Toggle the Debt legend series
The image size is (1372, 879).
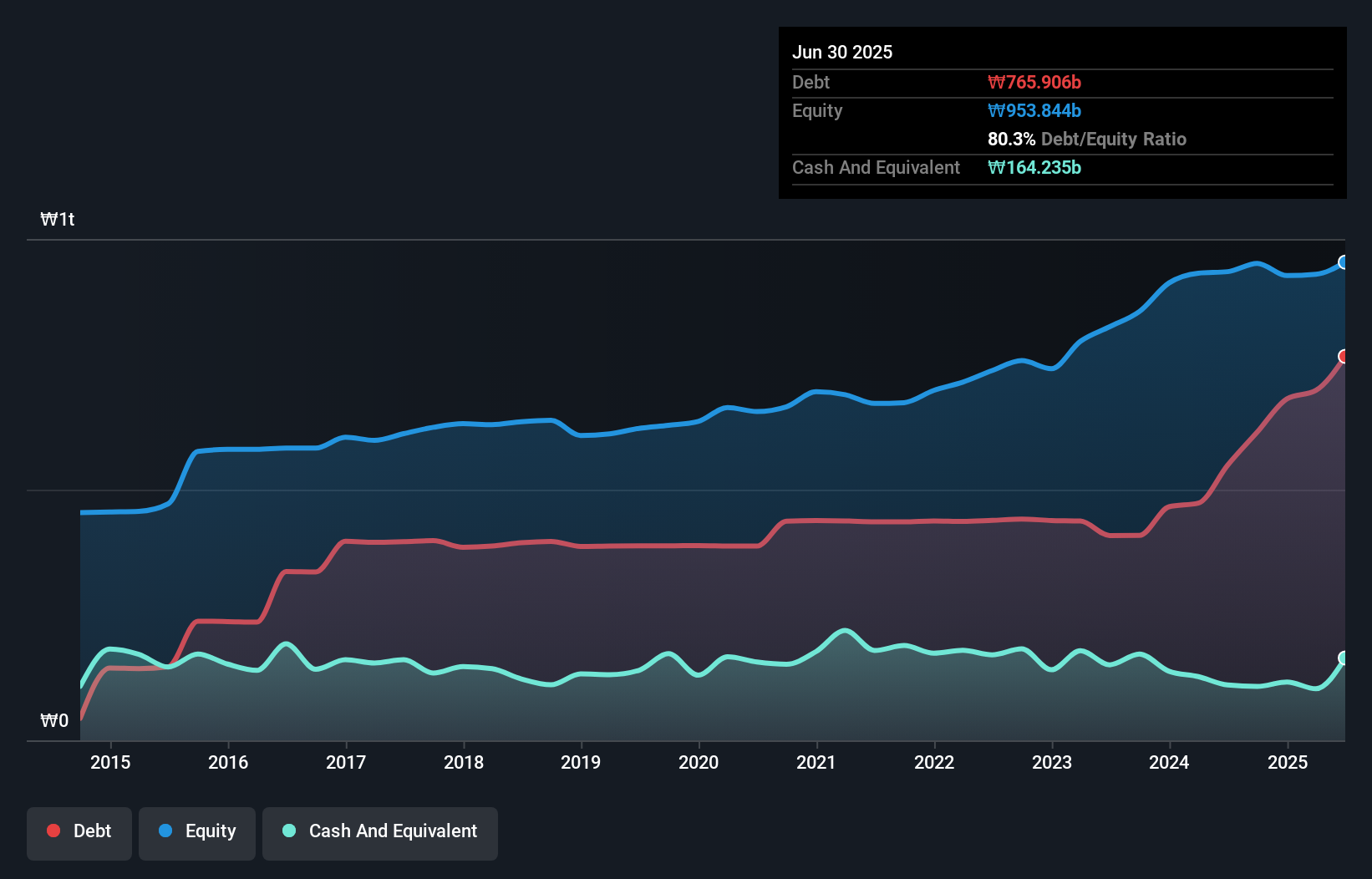[x=79, y=831]
